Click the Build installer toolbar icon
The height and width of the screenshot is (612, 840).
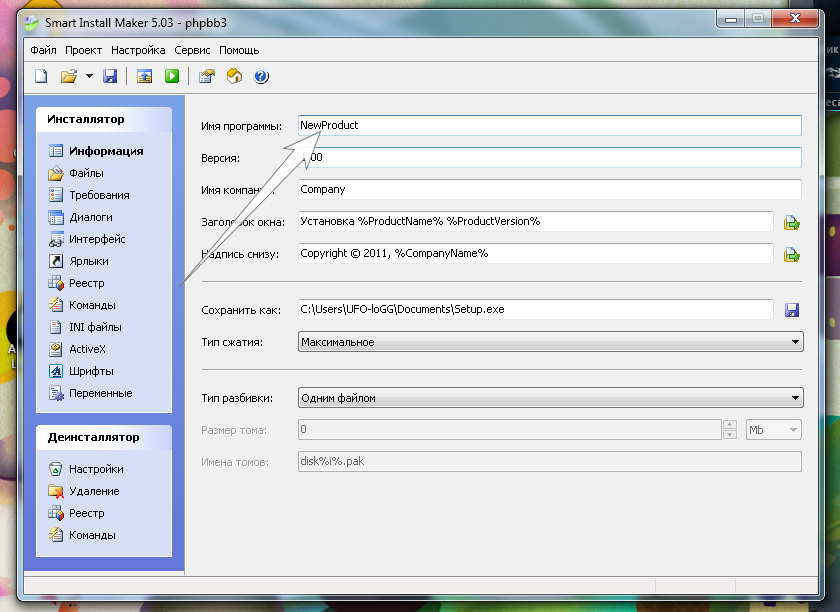tap(145, 76)
